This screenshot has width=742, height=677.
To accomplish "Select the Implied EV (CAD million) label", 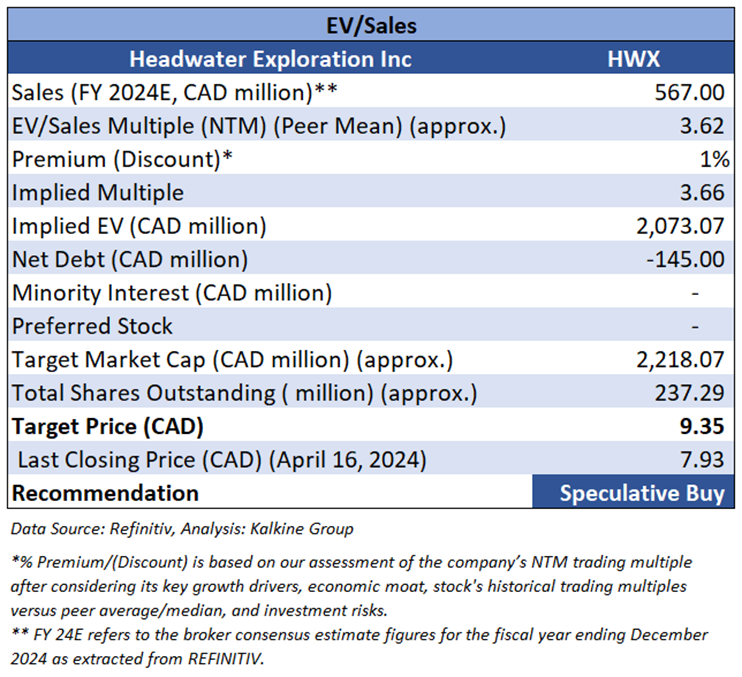I will point(139,226).
